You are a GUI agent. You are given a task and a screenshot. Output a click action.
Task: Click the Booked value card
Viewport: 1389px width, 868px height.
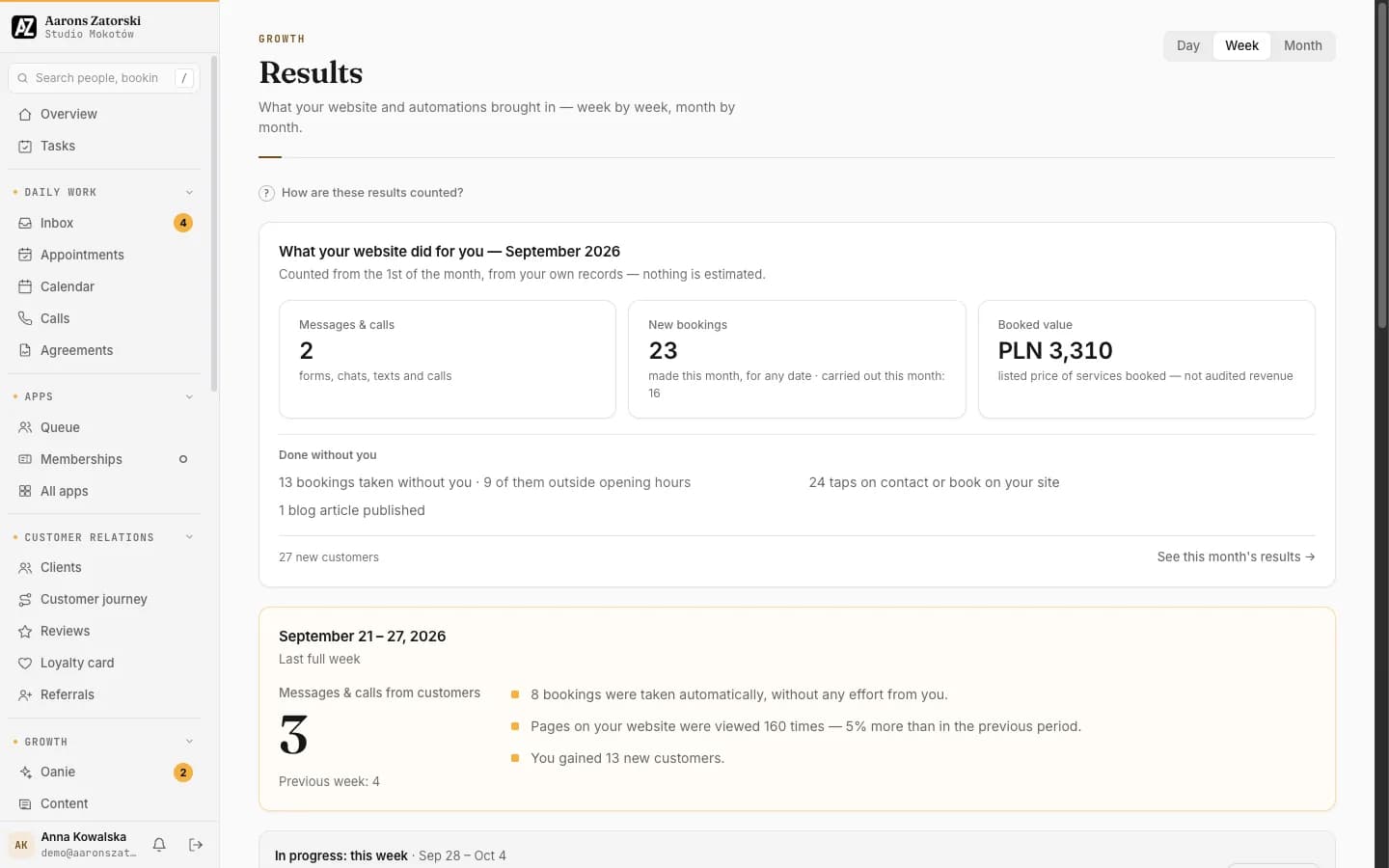(1147, 359)
